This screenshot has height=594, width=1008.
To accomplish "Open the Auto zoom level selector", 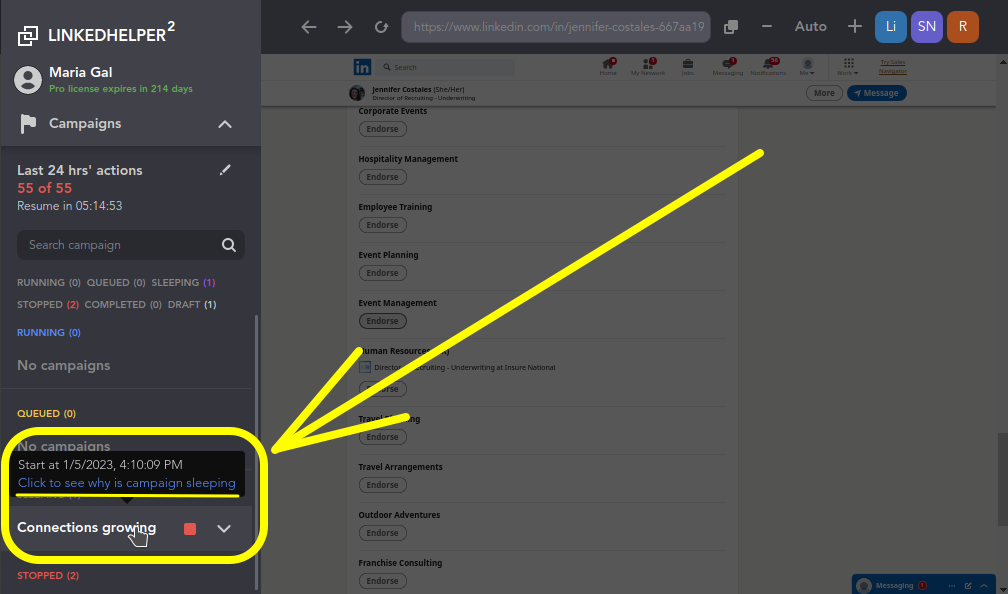I will (810, 27).
